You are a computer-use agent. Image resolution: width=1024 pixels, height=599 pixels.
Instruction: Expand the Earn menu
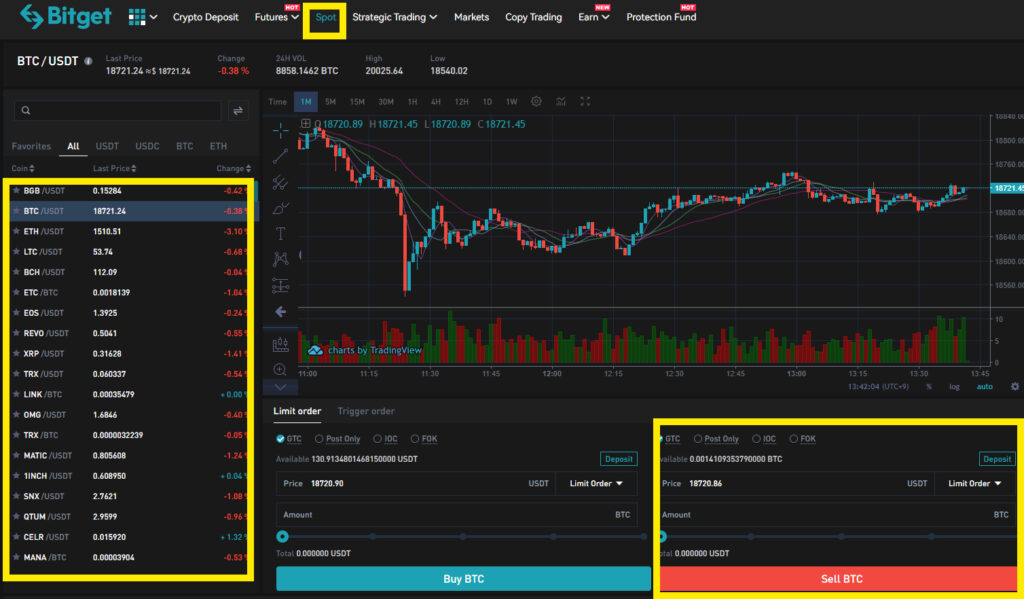(x=594, y=17)
